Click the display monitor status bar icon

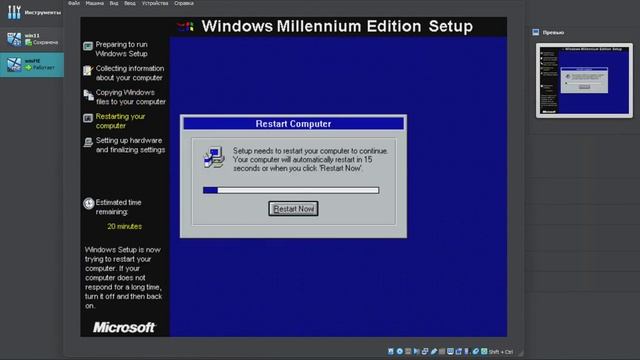pos(450,351)
